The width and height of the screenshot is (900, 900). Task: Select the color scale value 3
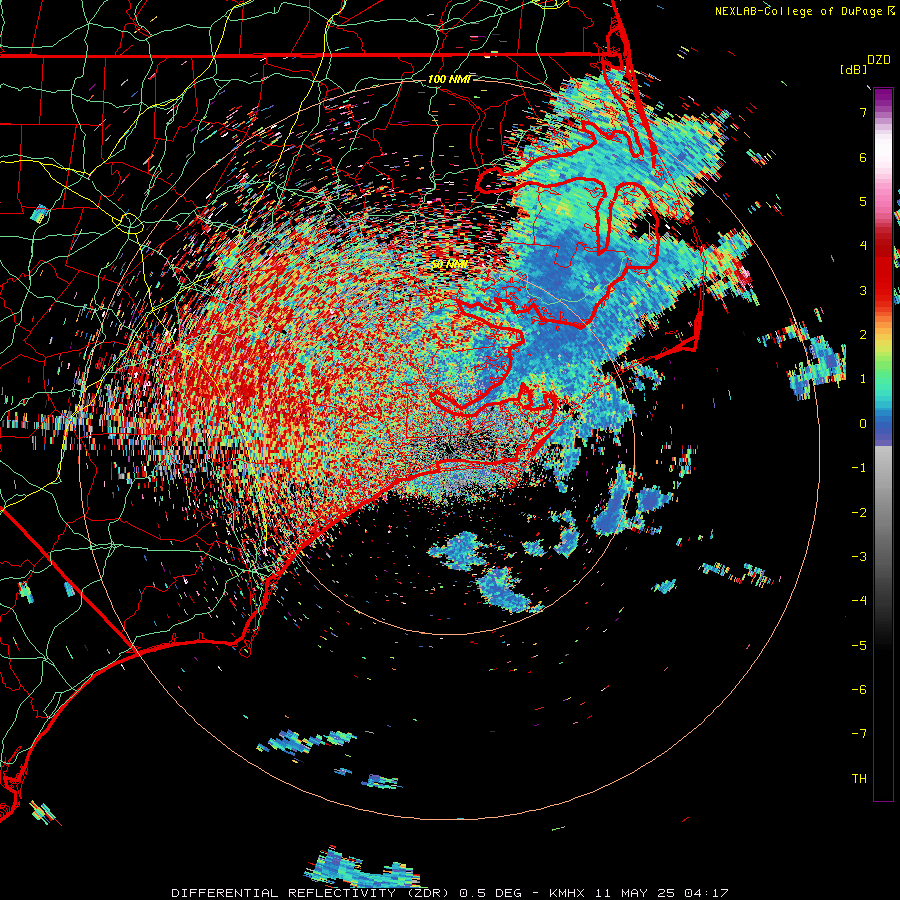coord(863,290)
